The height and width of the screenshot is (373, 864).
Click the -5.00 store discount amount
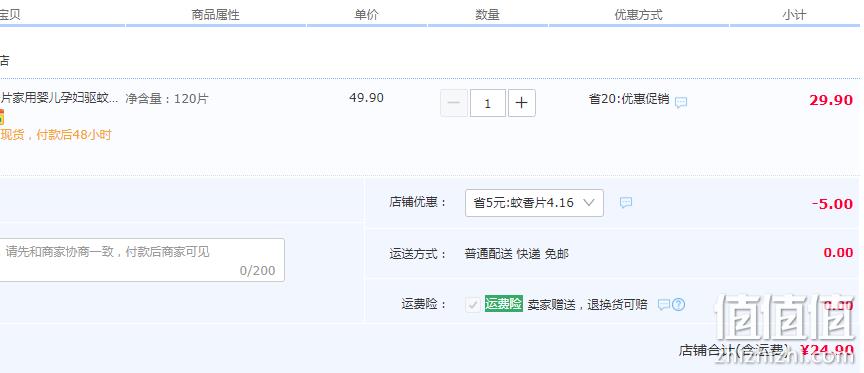click(x=832, y=204)
